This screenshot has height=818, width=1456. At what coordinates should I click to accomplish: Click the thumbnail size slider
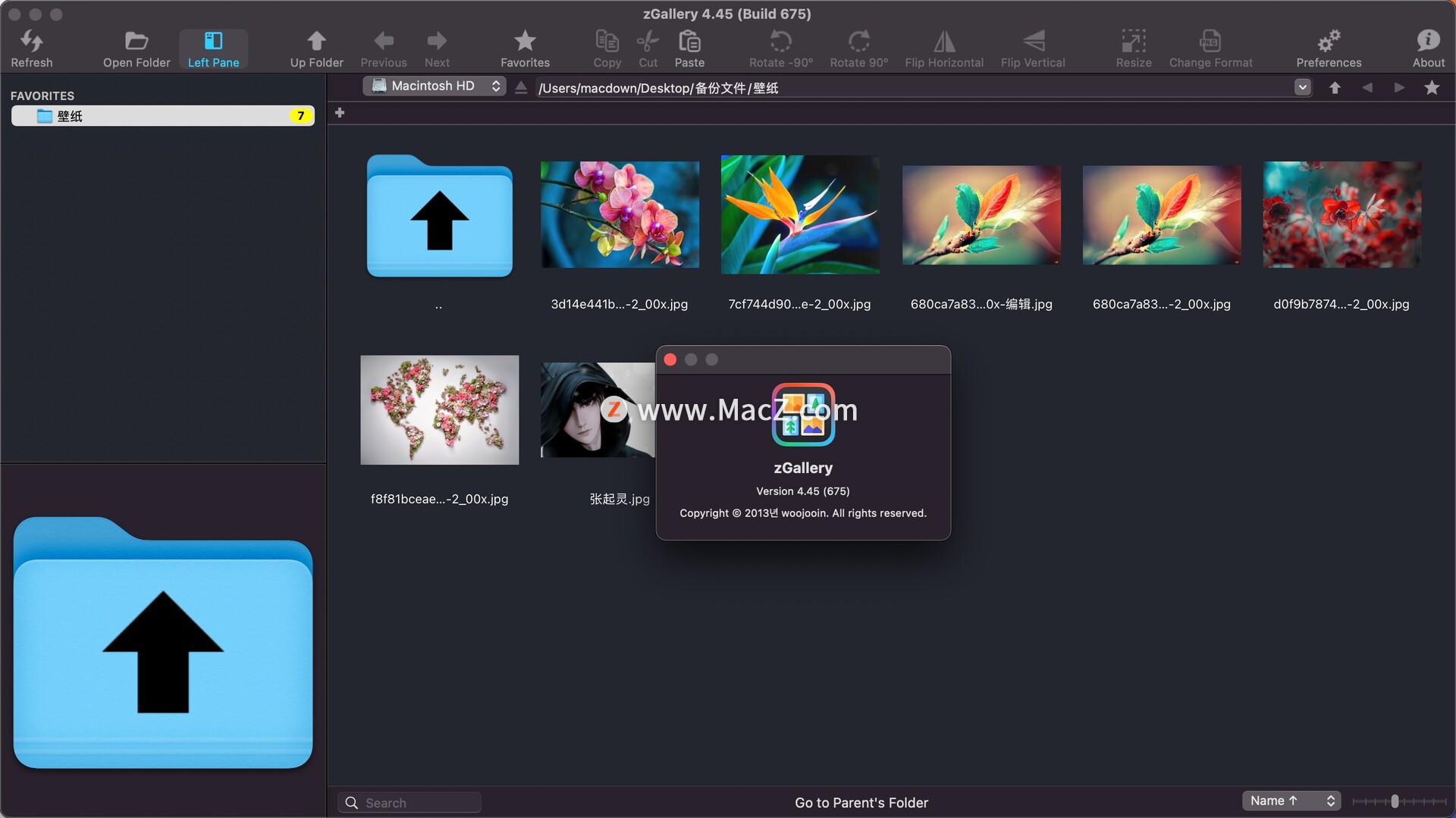tap(1399, 801)
